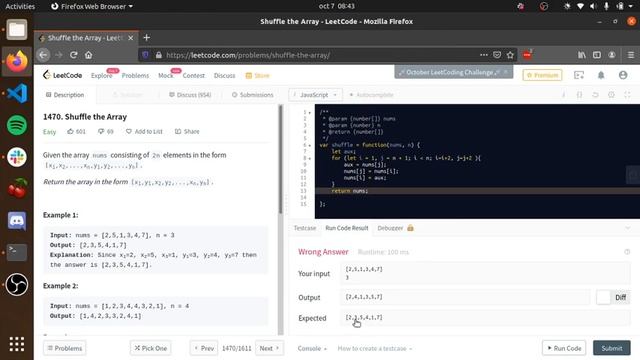Open the JavaScript language dropdown
The image size is (640, 360).
click(316, 95)
